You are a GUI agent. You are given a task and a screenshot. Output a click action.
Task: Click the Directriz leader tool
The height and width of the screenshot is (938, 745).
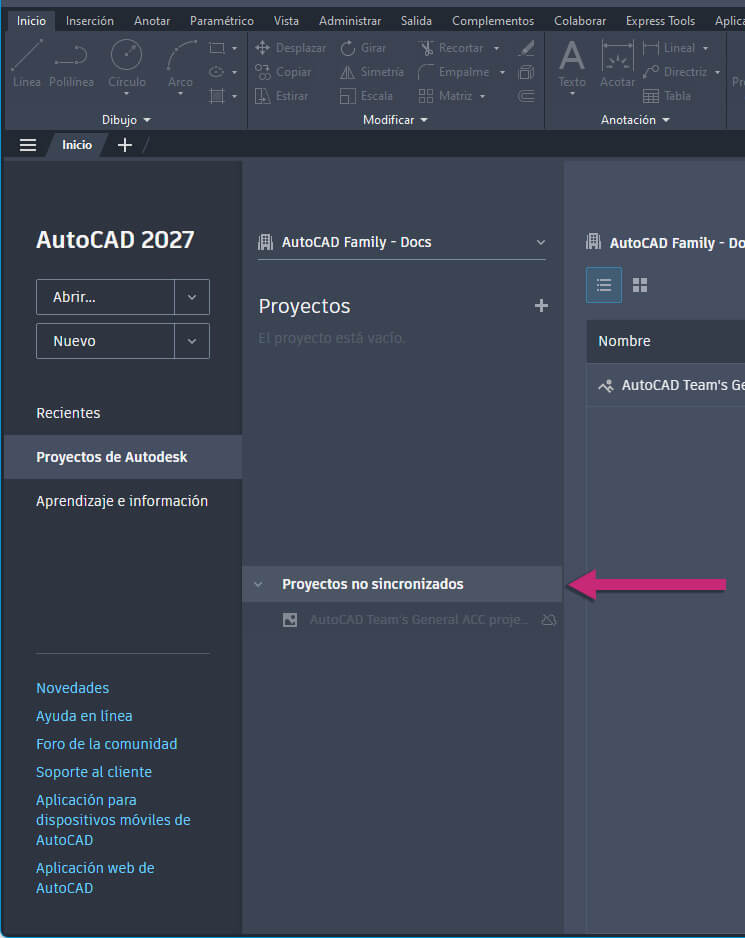(675, 72)
